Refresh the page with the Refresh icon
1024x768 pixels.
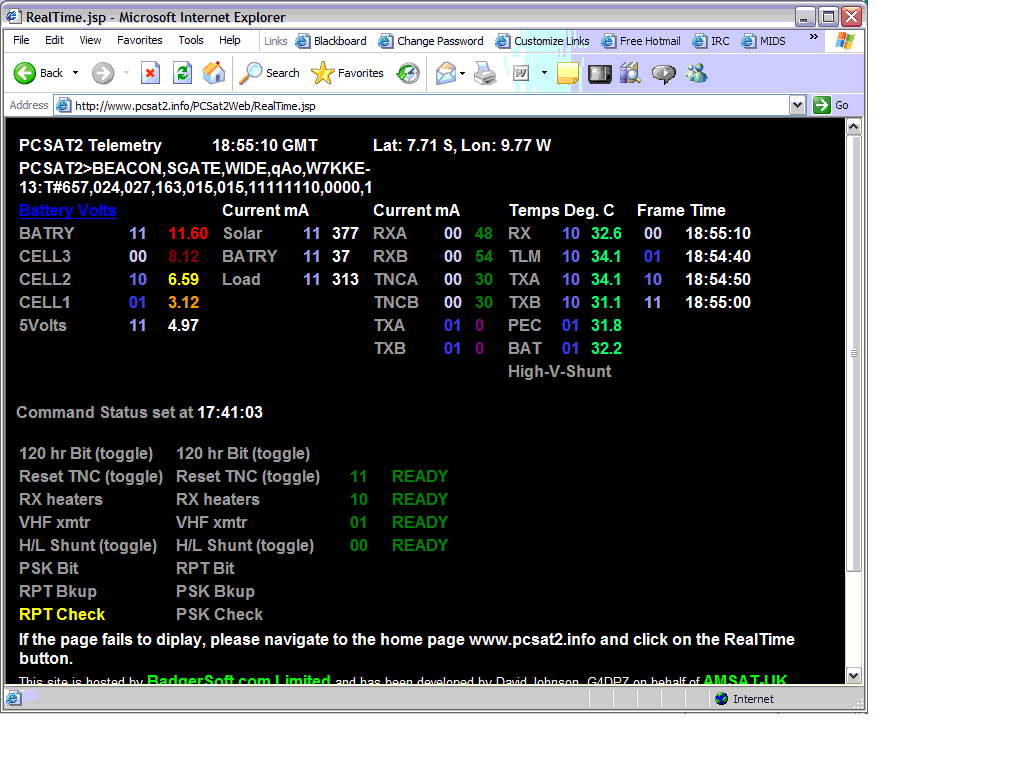[x=182, y=73]
